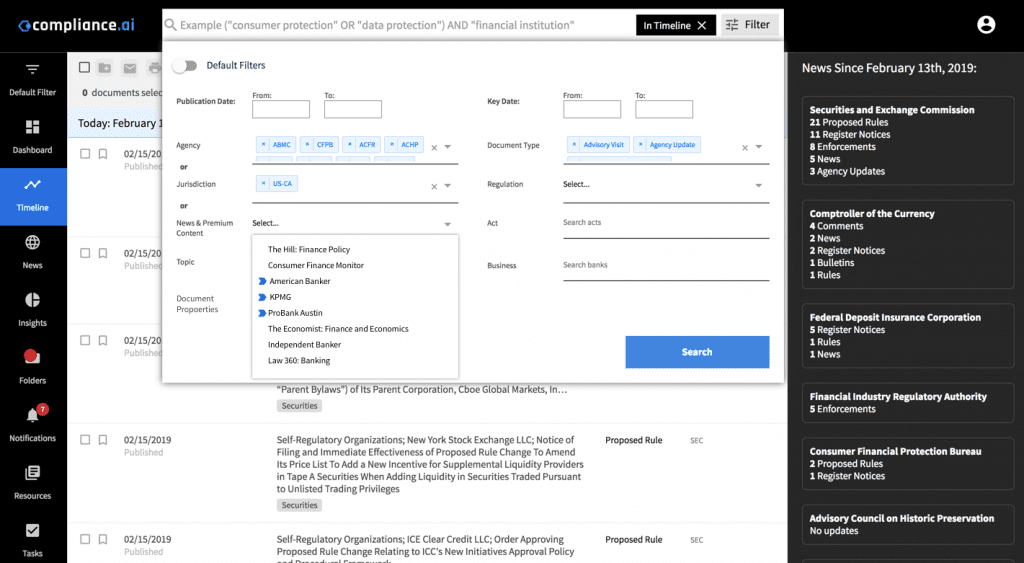Open the Regulation Select dropdown
Screen dimensions: 1024x563
[x=666, y=185]
